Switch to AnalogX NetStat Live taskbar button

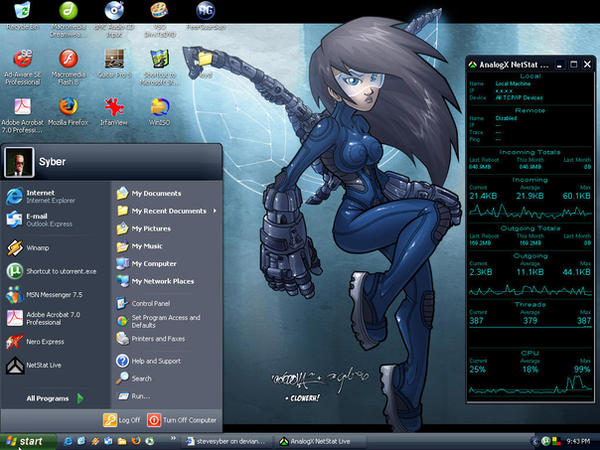(x=321, y=441)
